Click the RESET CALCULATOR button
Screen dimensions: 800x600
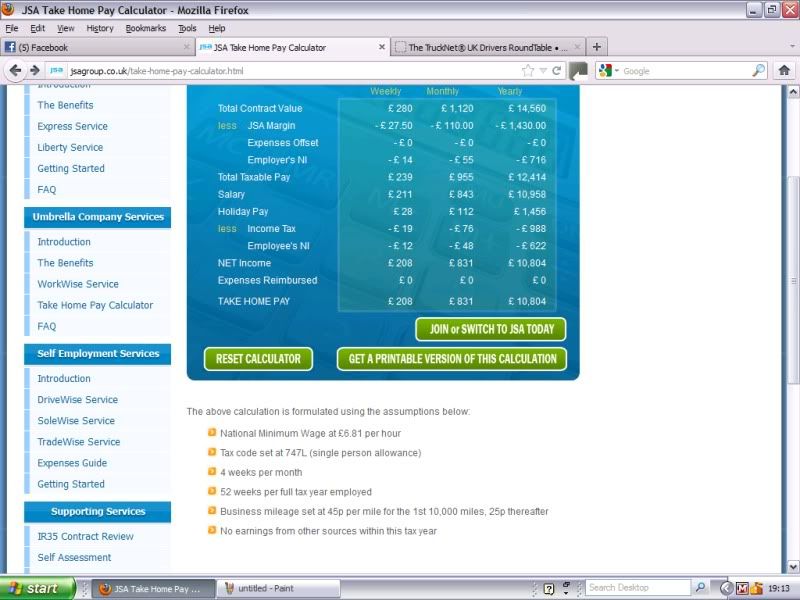coord(258,359)
